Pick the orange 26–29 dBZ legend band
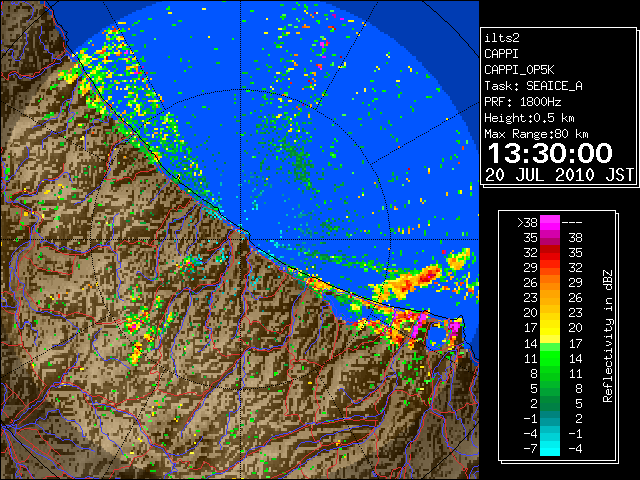 550,283
